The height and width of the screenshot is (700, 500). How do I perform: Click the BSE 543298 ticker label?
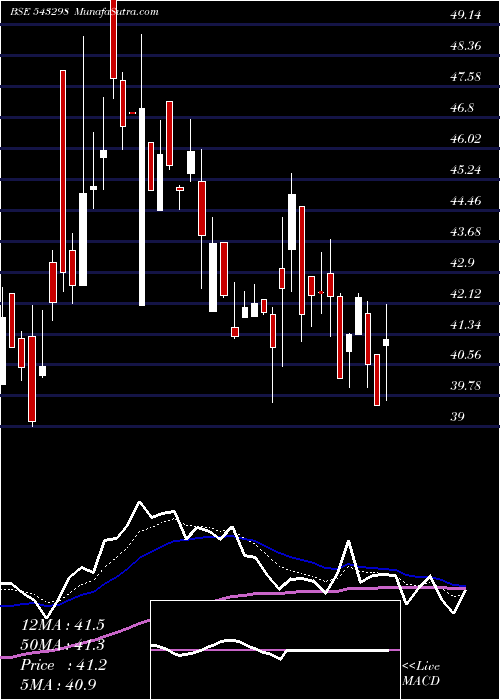[39, 12]
